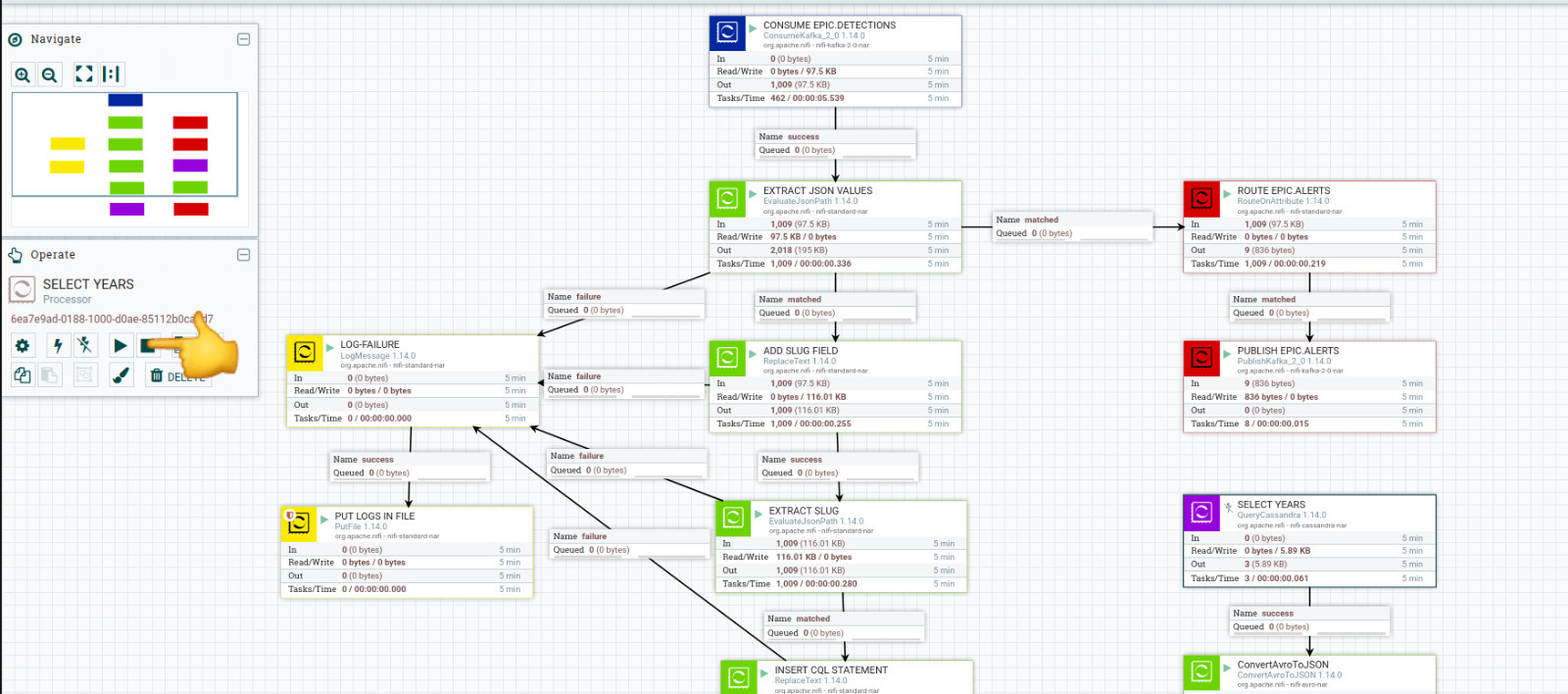1568x694 pixels.
Task: Select failure connection from EXTRACT JSON VALUES
Action: coord(624,304)
